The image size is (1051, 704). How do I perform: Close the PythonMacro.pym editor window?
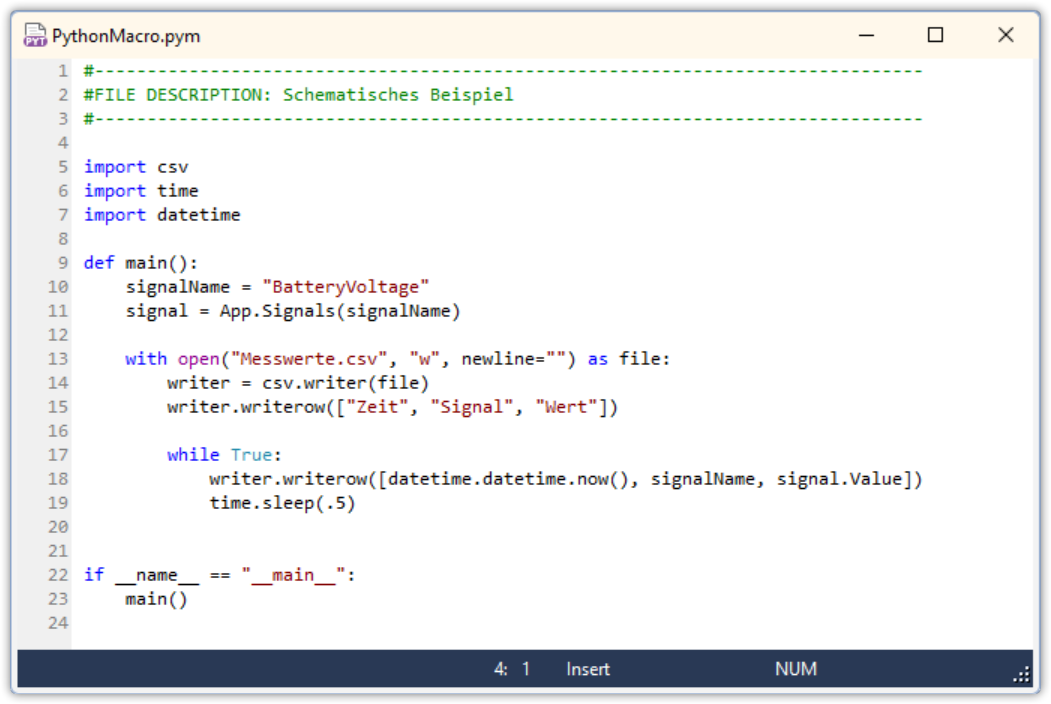tap(1005, 35)
